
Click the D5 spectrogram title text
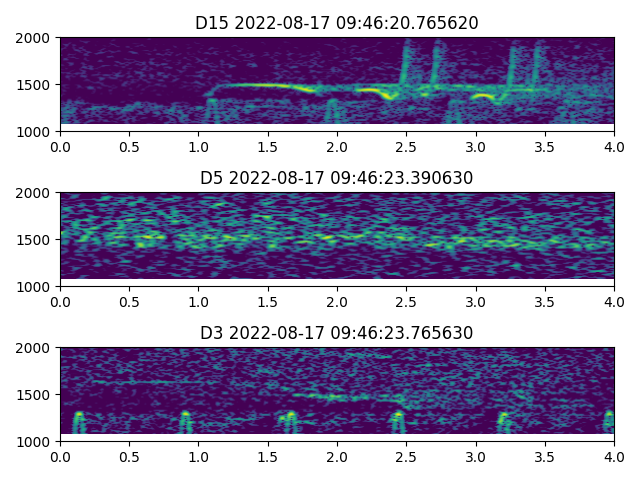click(x=337, y=178)
